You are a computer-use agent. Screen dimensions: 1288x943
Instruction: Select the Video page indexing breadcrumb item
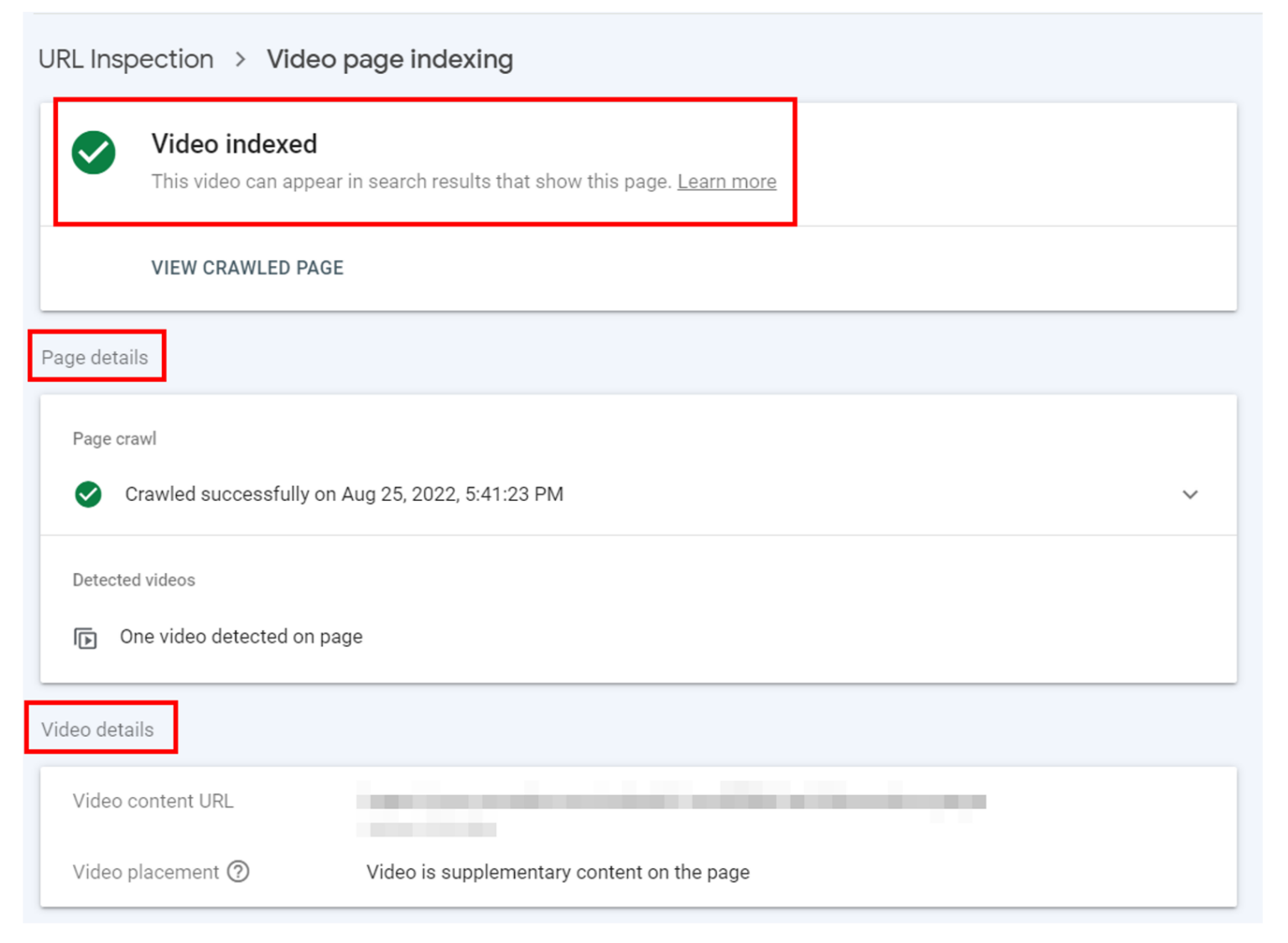[390, 60]
